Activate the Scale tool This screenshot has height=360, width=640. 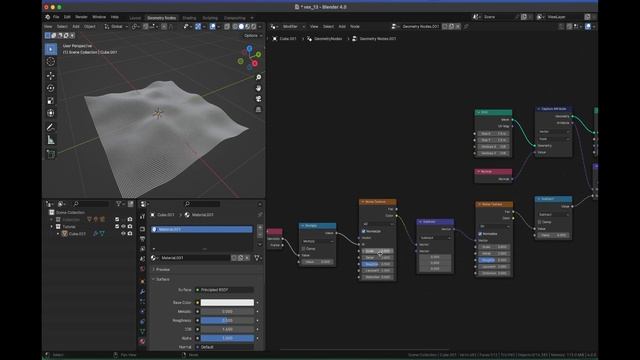(x=51, y=101)
